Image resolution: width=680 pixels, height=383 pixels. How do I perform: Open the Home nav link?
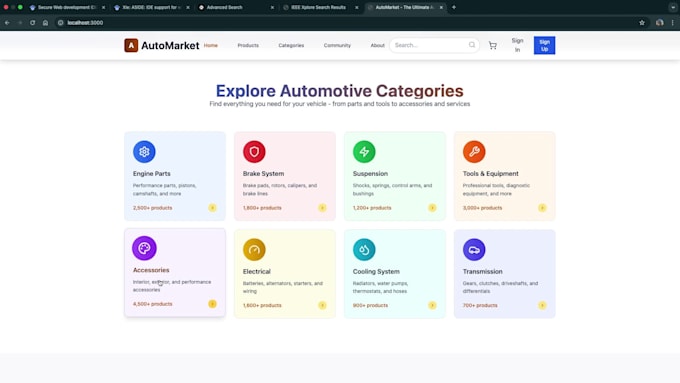pos(211,45)
